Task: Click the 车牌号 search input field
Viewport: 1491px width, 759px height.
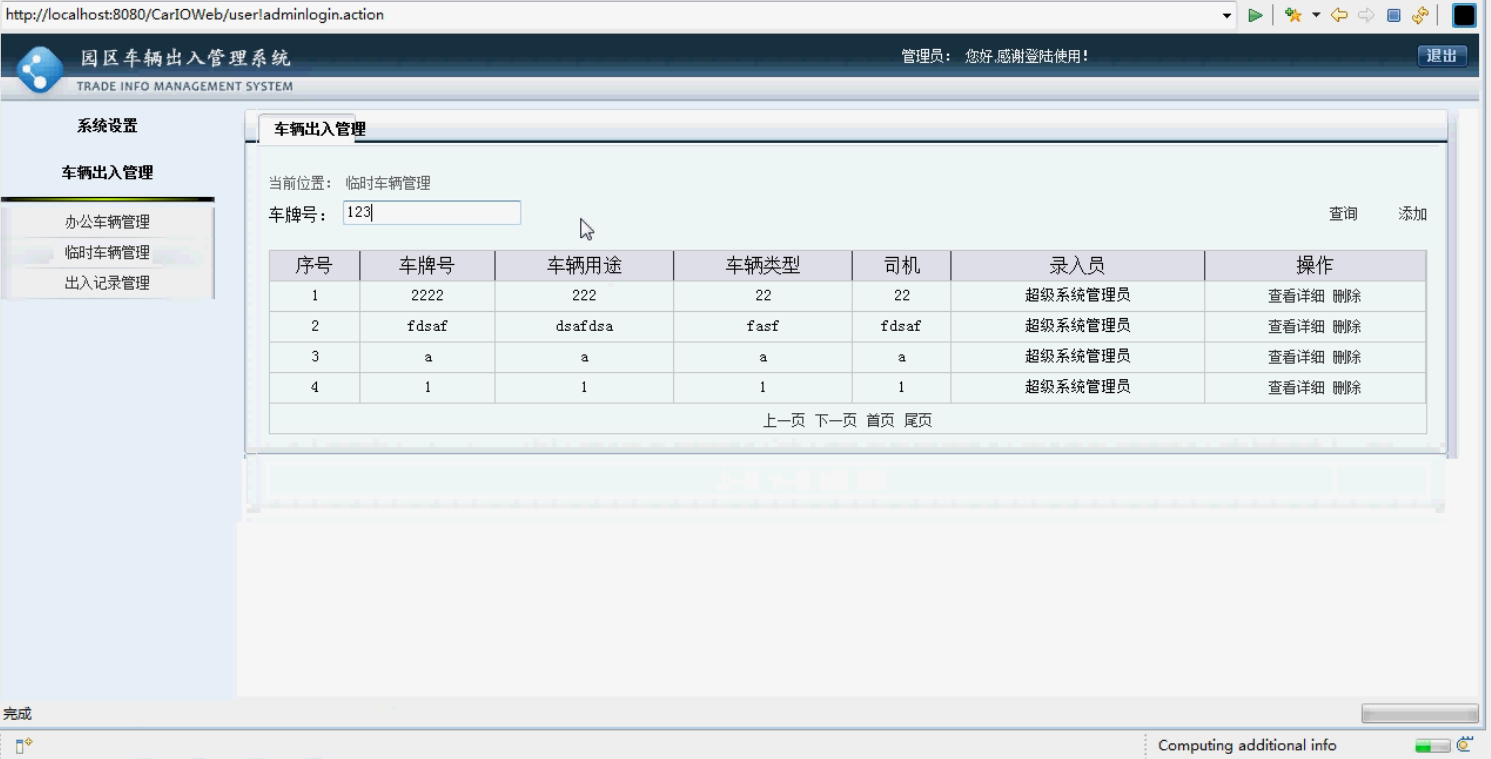Action: (x=432, y=213)
